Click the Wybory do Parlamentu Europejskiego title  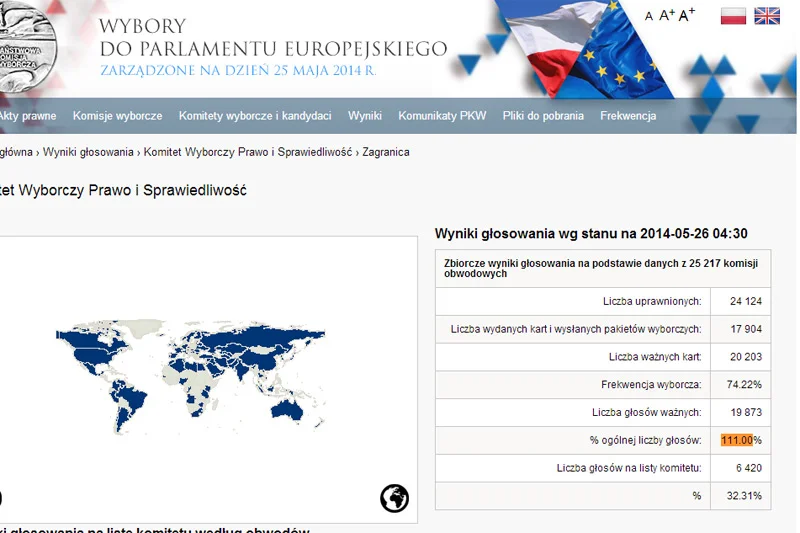273,38
